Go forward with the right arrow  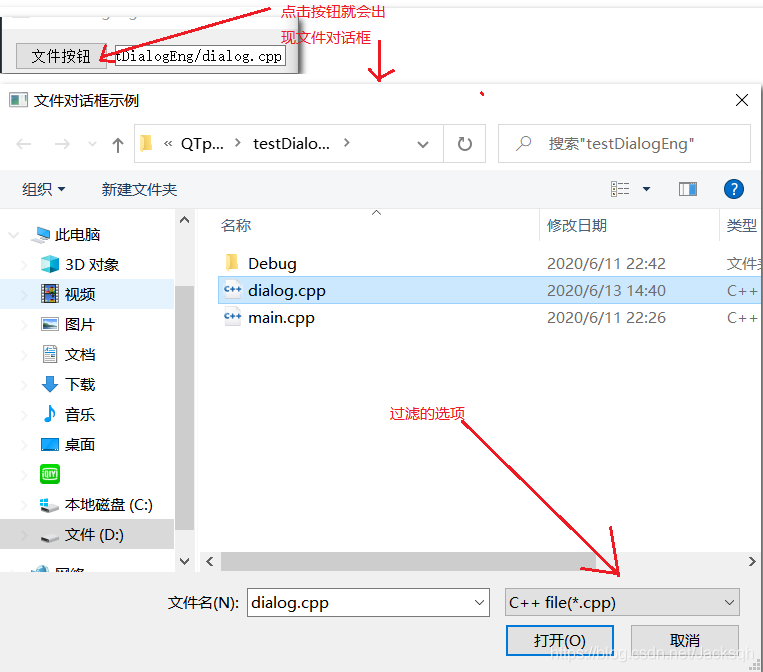(x=62, y=144)
